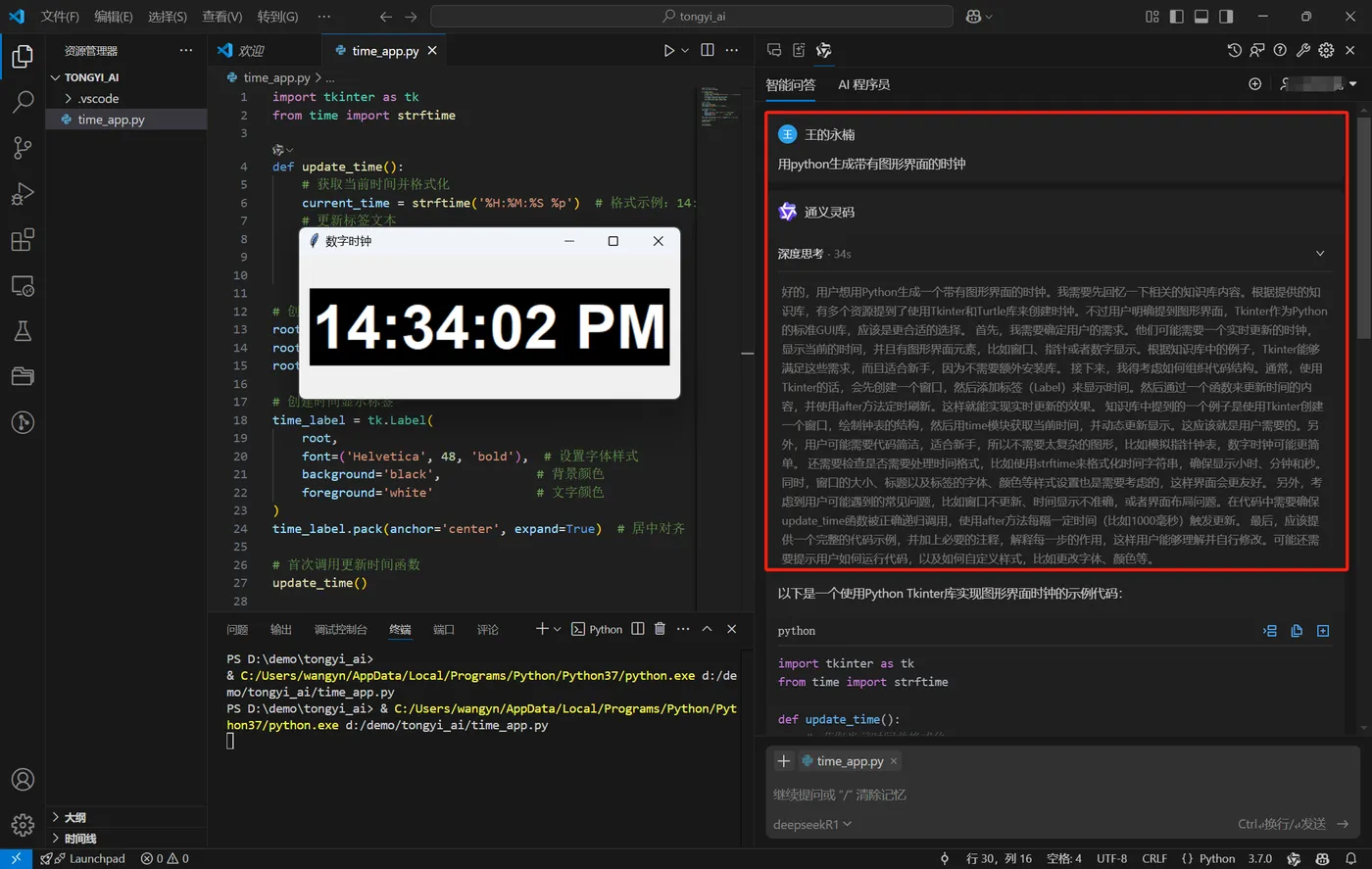Open the Testing flask view

(x=23, y=331)
